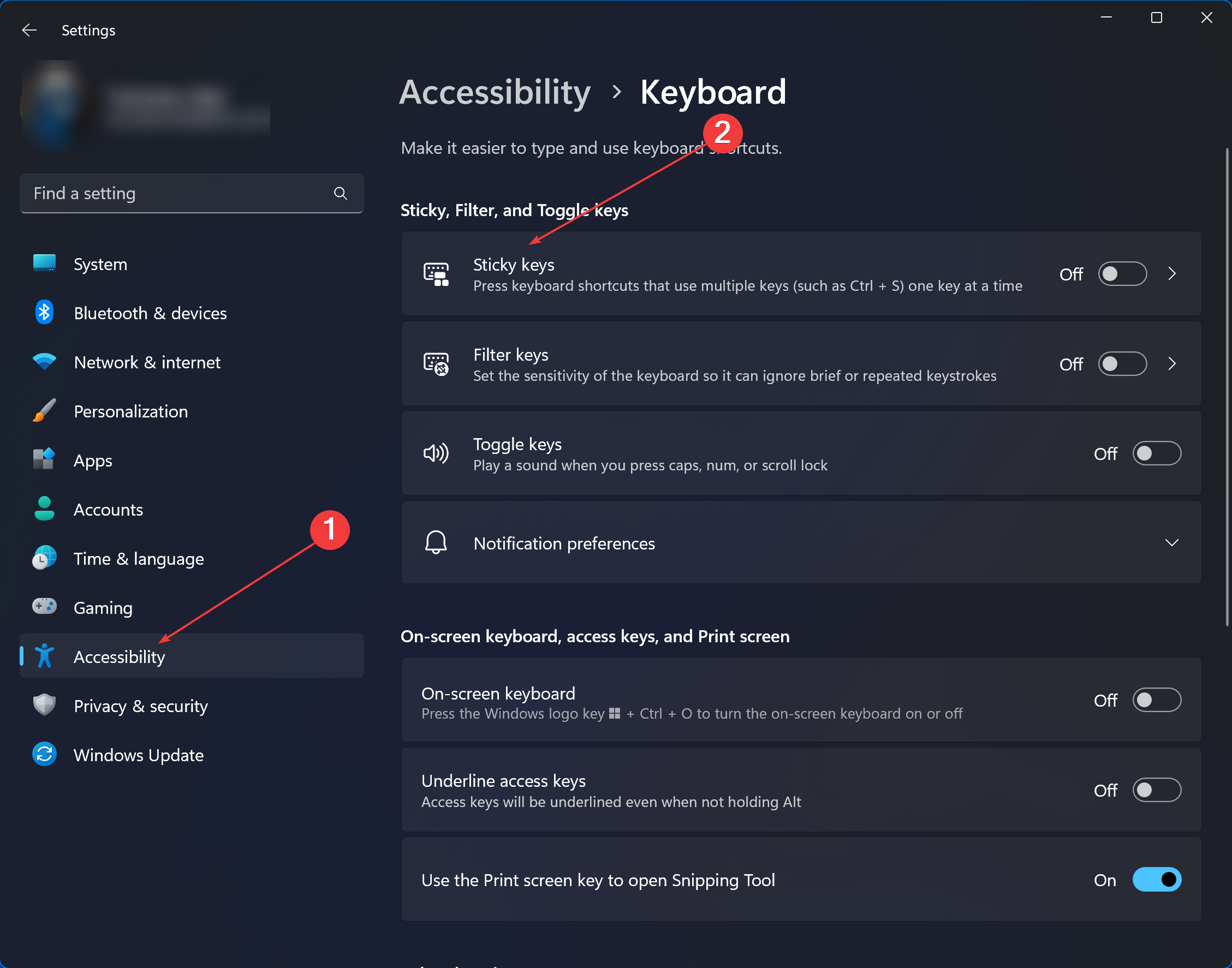This screenshot has width=1232, height=968.
Task: Click the Privacy & security shield icon
Action: 44,706
